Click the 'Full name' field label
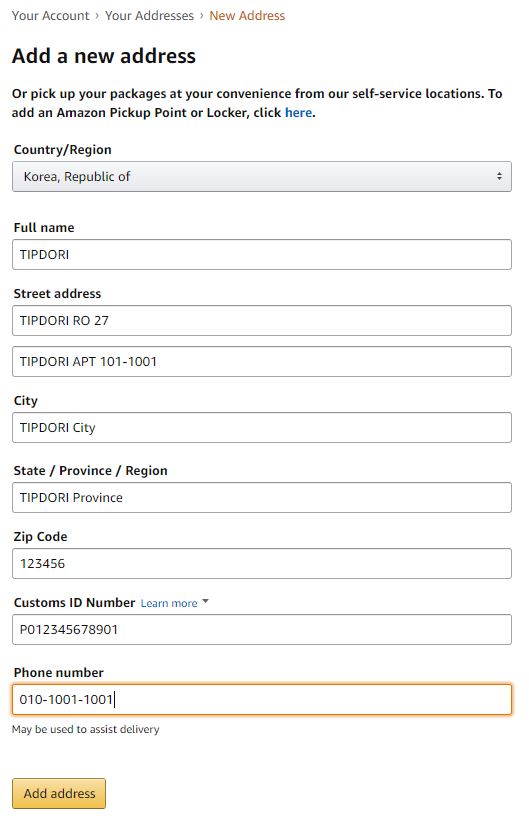 click(x=44, y=227)
